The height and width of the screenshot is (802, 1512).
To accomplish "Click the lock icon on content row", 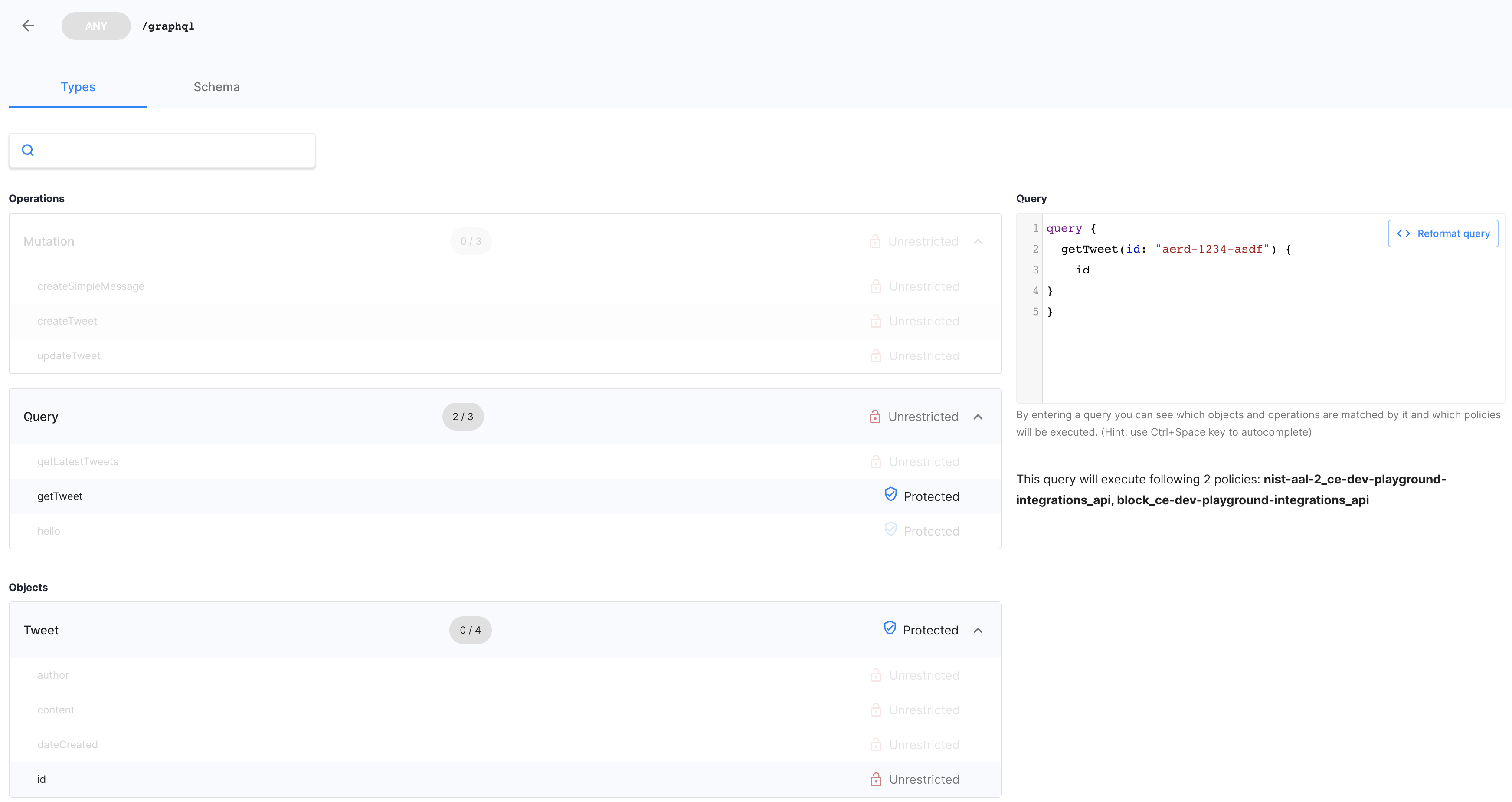I will coord(876,710).
